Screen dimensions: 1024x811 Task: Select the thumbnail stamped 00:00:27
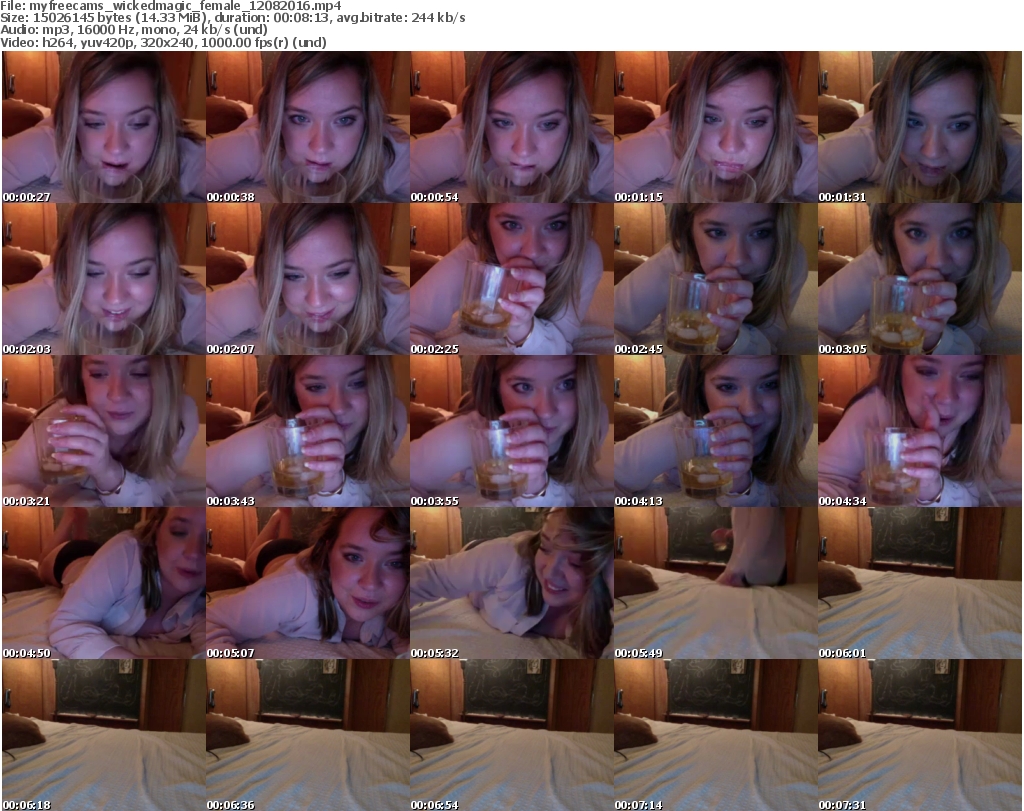click(x=104, y=127)
